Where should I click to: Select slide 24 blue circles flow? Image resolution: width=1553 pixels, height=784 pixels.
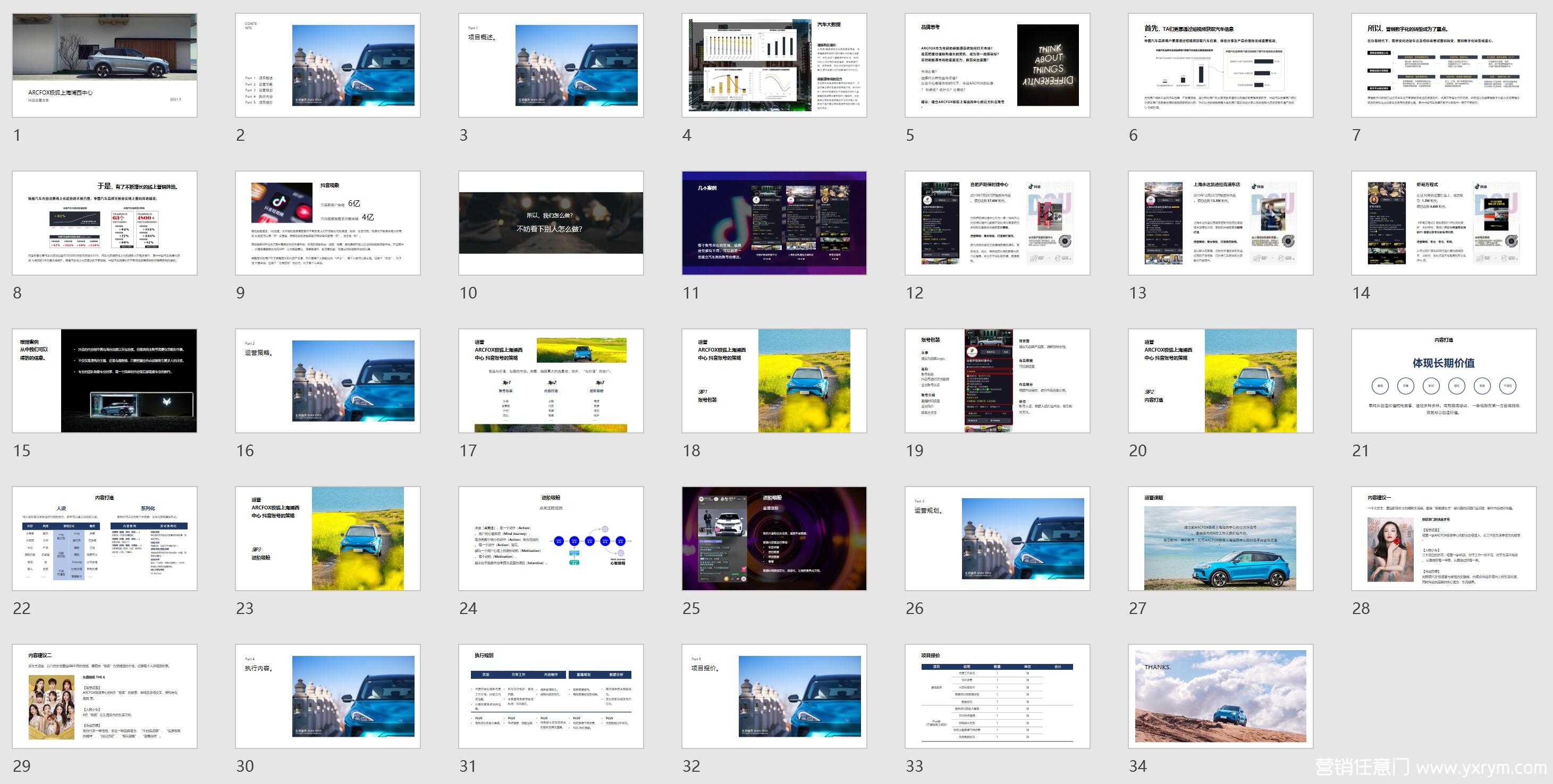pyautogui.click(x=551, y=539)
